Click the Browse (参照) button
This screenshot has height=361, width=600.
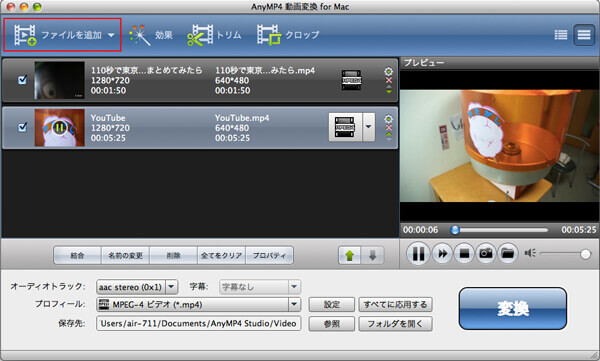pos(331,324)
